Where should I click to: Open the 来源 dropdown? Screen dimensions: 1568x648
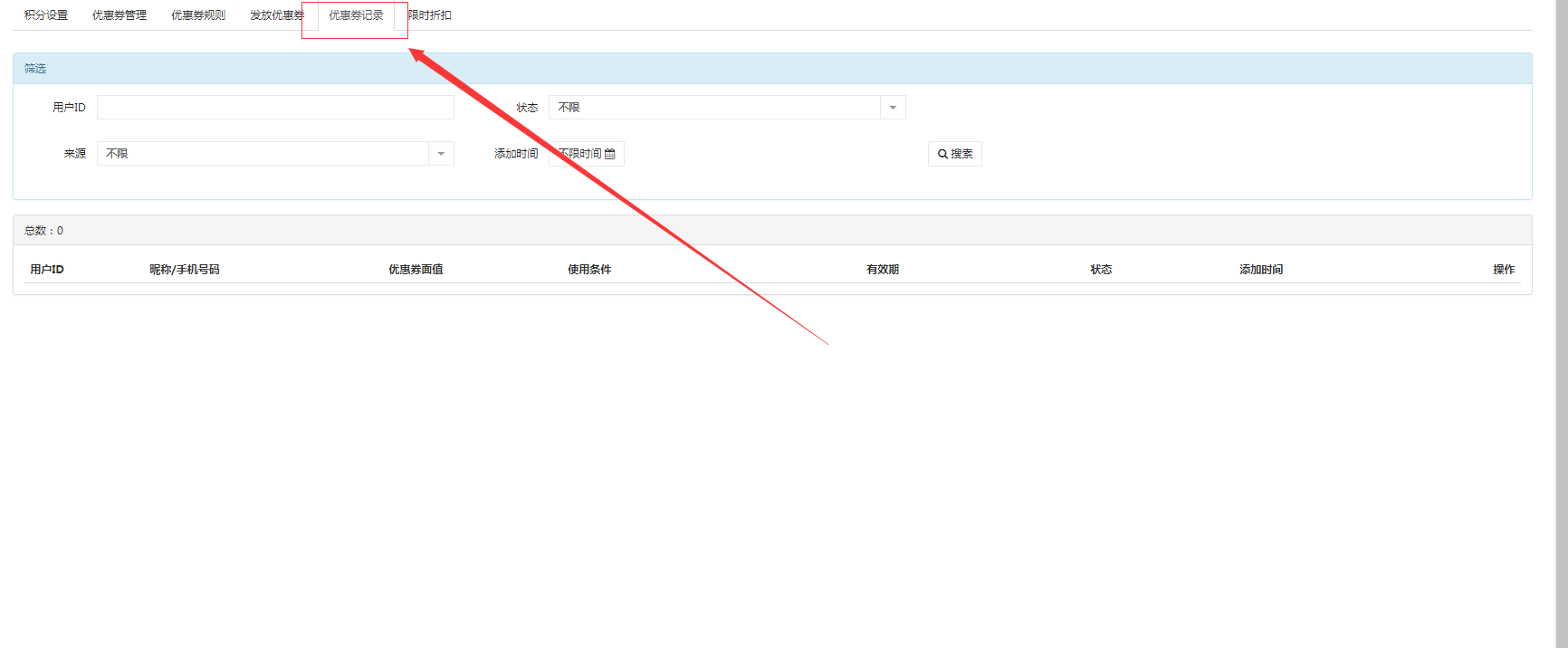point(275,154)
